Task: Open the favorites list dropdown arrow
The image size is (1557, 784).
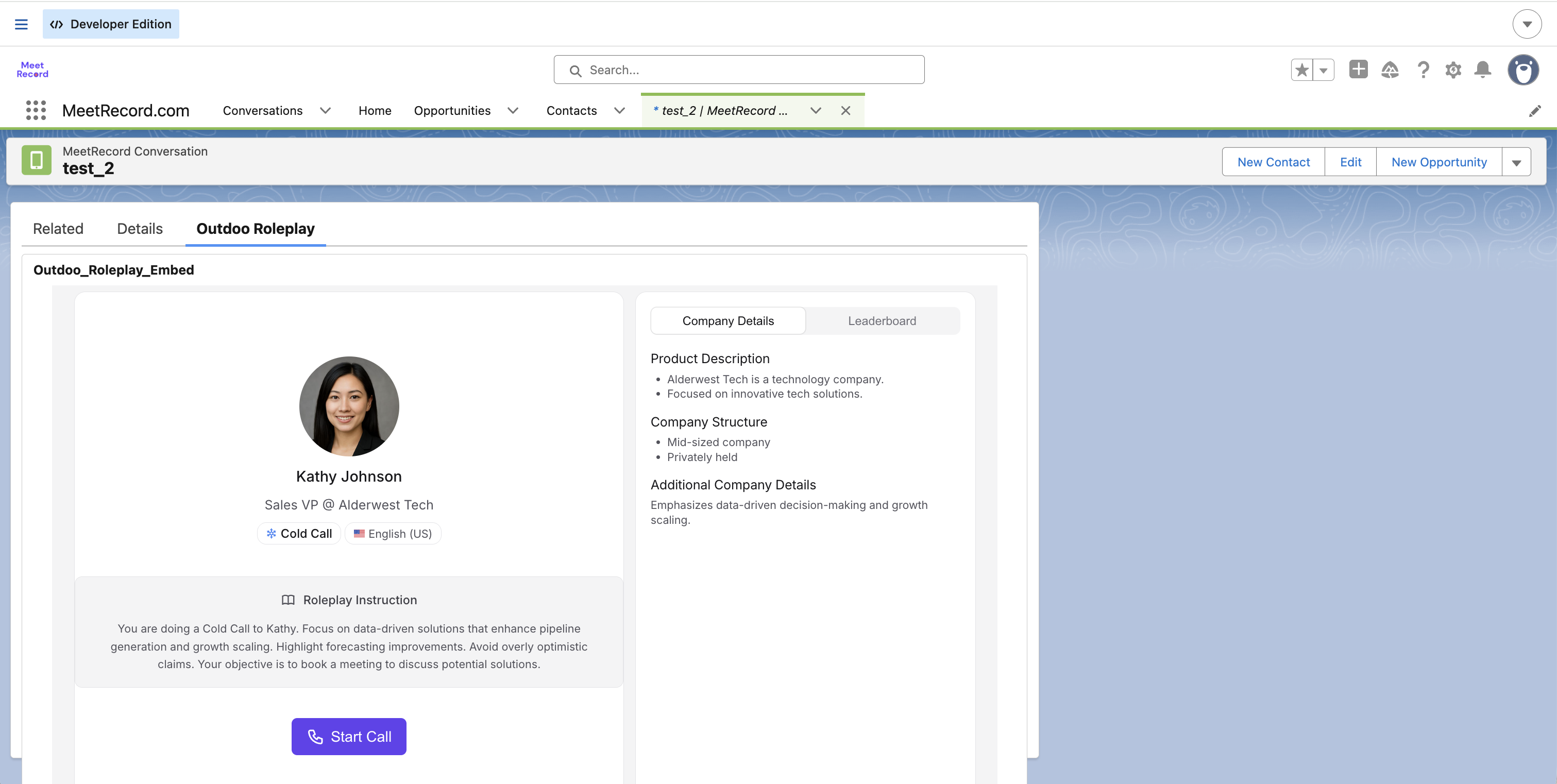Action: click(1324, 70)
